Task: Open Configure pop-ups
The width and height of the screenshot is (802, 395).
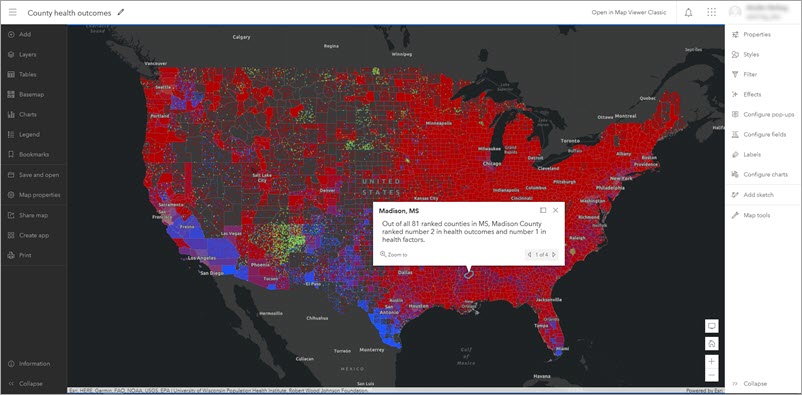Action: 763,114
